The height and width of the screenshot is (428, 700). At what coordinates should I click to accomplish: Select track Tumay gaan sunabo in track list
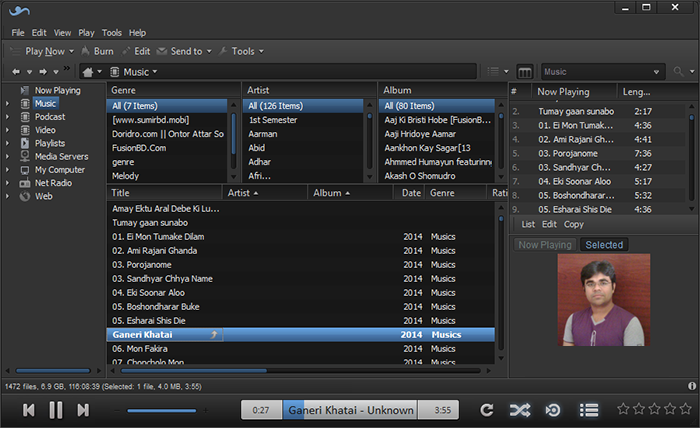tap(300, 223)
